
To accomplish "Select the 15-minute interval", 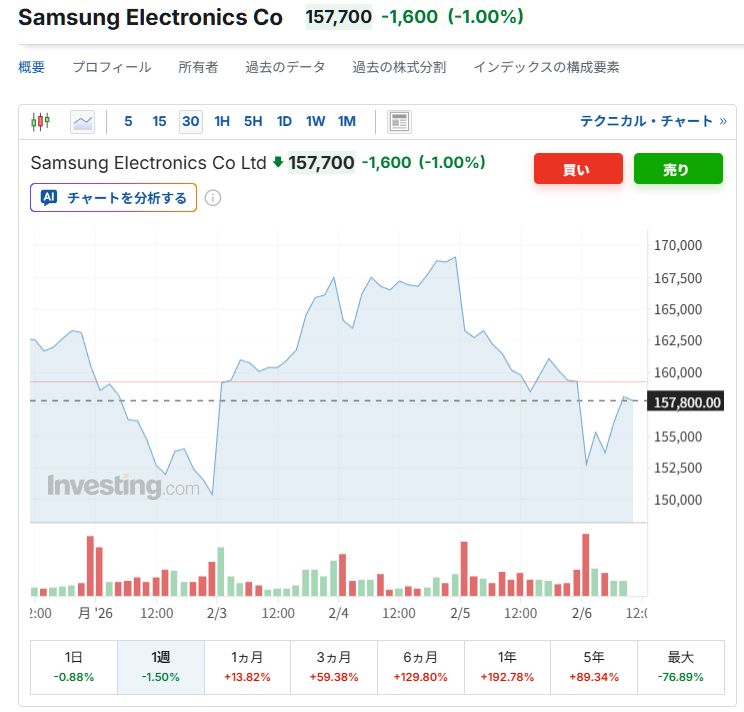I will 159,122.
